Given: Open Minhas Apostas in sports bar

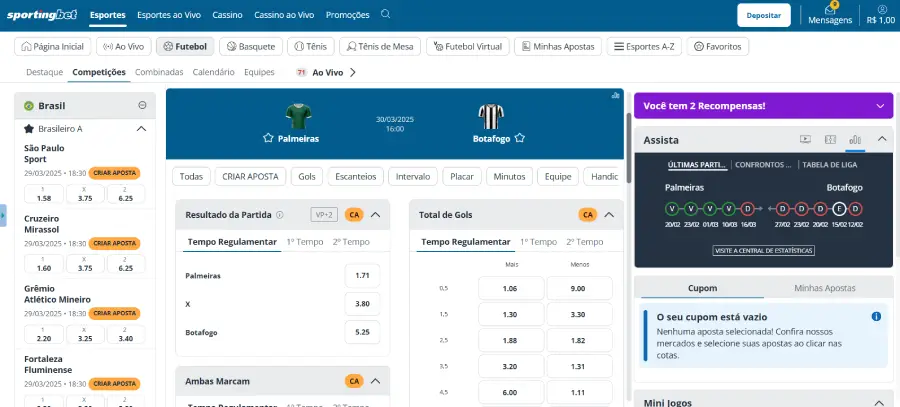Looking at the screenshot, I should pyautogui.click(x=558, y=46).
